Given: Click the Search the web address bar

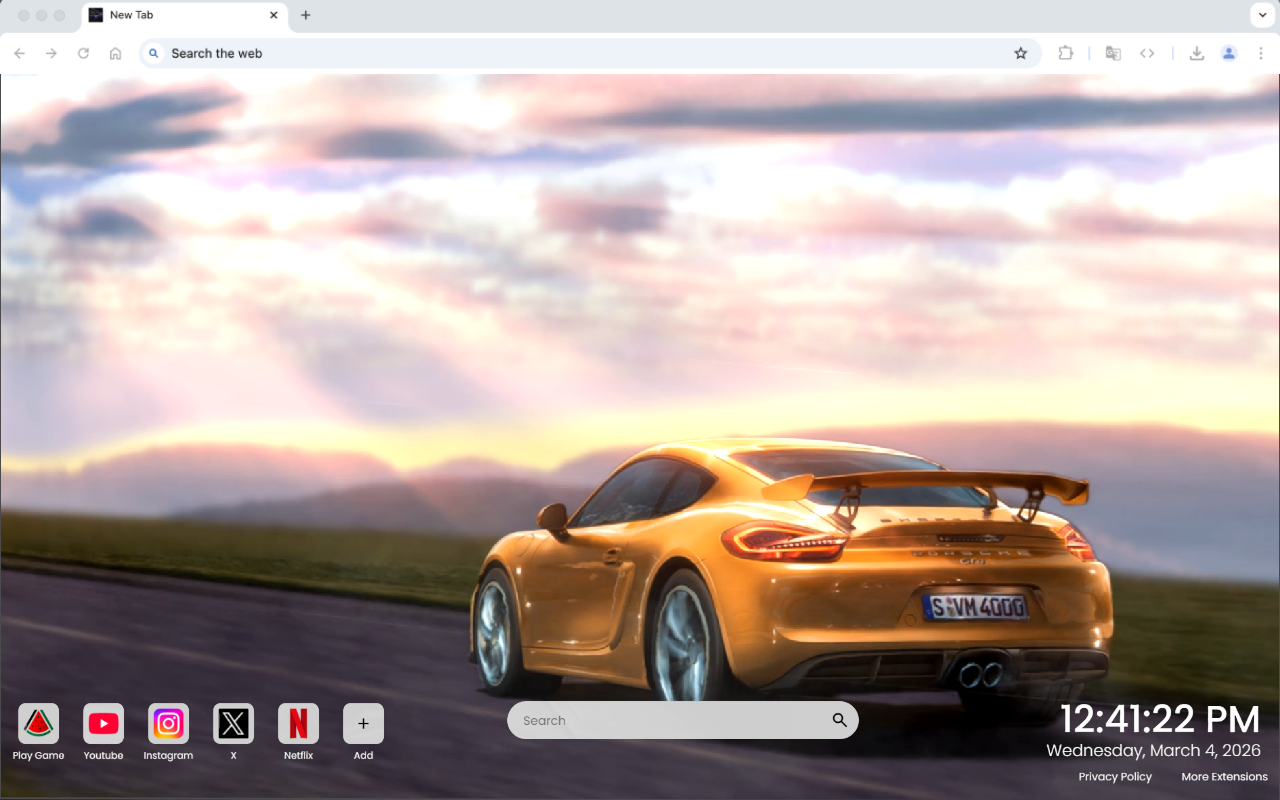Looking at the screenshot, I should [590, 53].
